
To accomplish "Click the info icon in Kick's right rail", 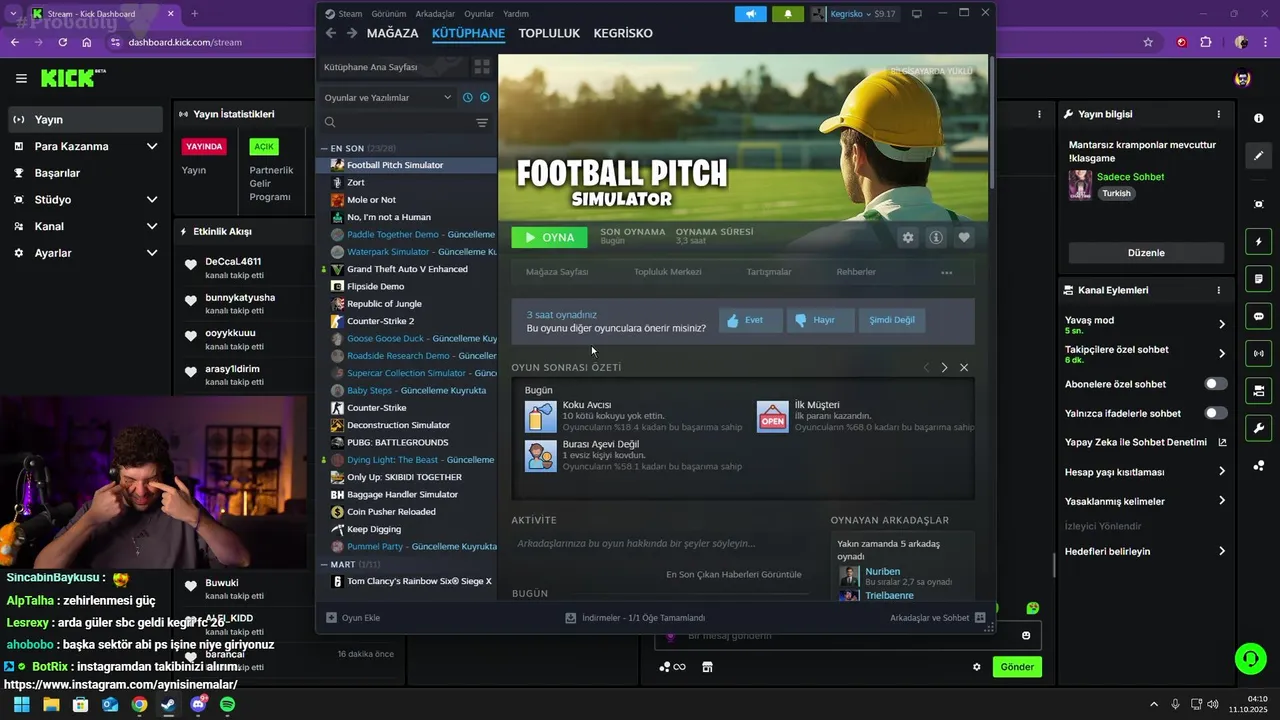I will point(1258,118).
